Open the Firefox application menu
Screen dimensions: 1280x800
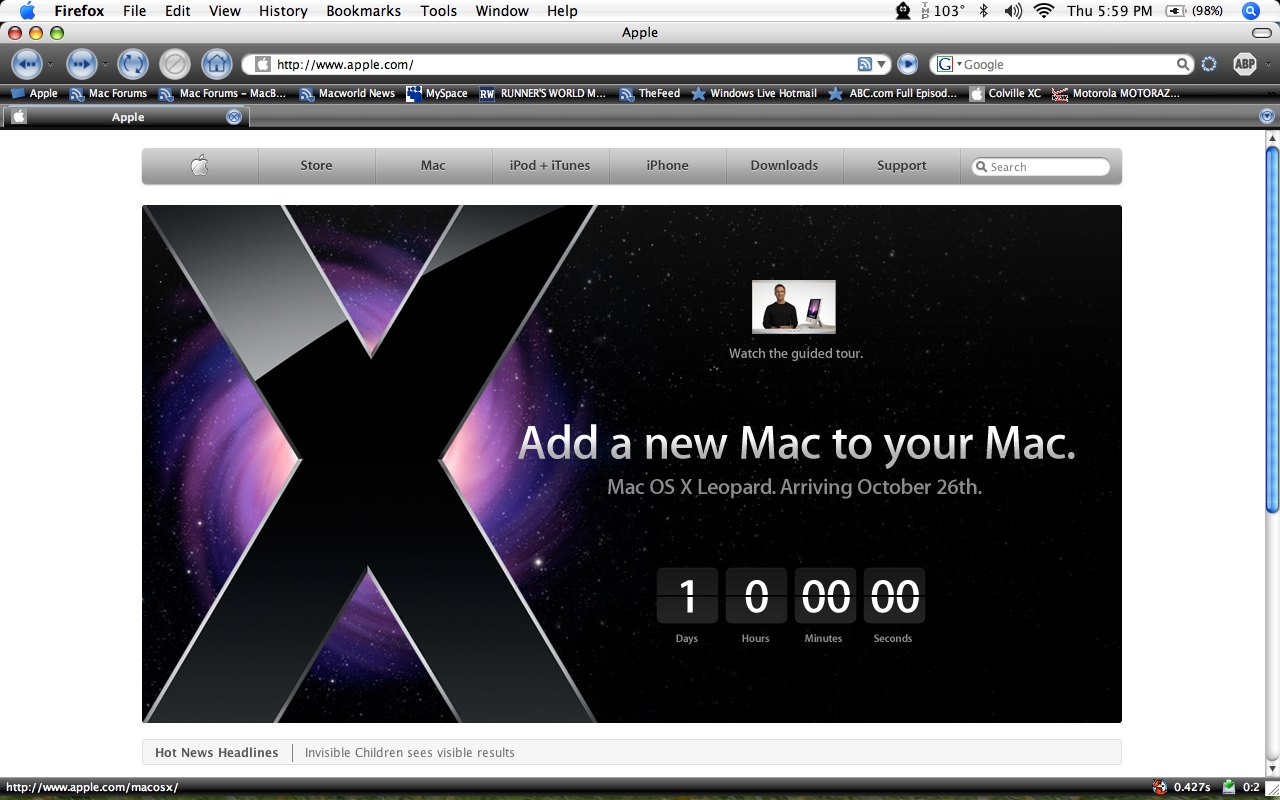79,11
